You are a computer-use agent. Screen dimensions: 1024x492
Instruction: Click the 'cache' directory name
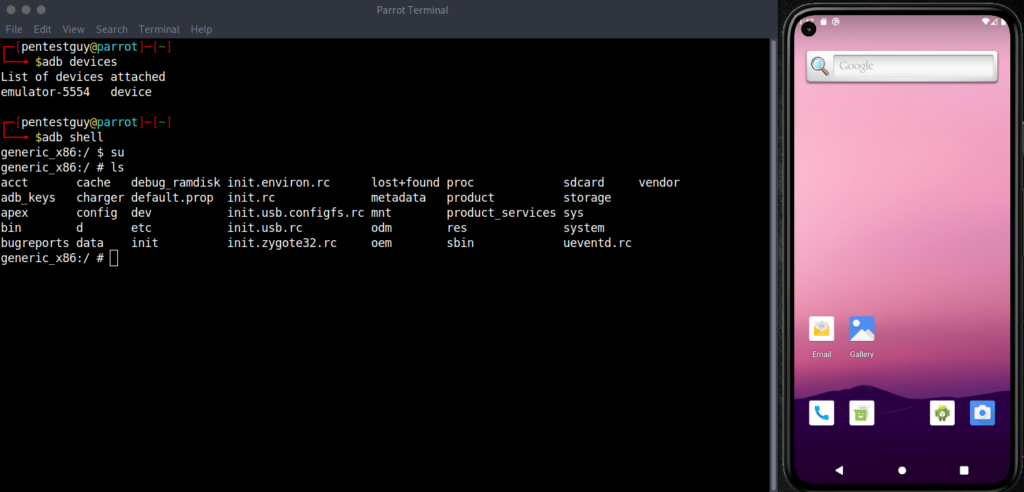pos(93,183)
